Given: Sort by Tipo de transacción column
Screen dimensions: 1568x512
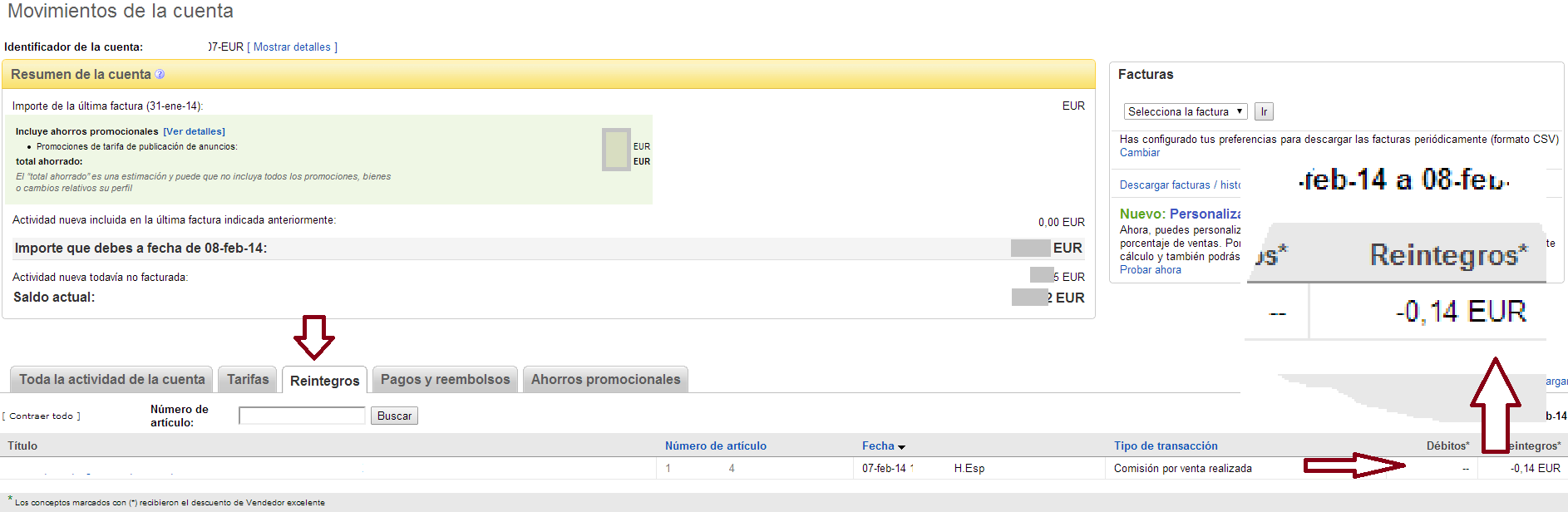Looking at the screenshot, I should click(x=1165, y=446).
